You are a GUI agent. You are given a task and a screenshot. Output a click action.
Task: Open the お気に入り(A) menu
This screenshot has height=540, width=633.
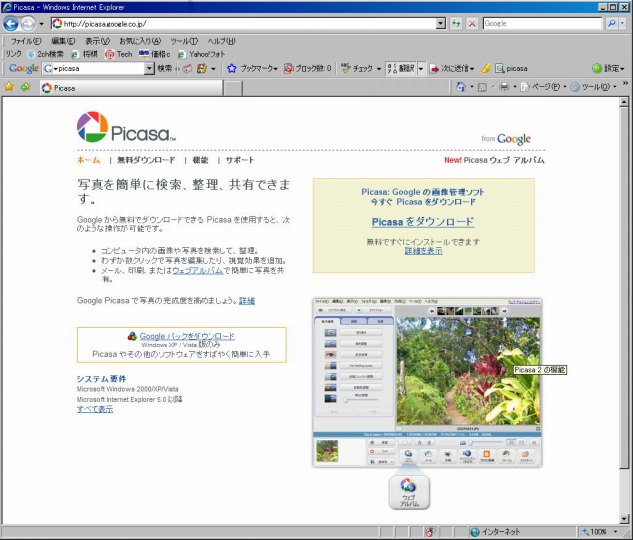click(141, 41)
